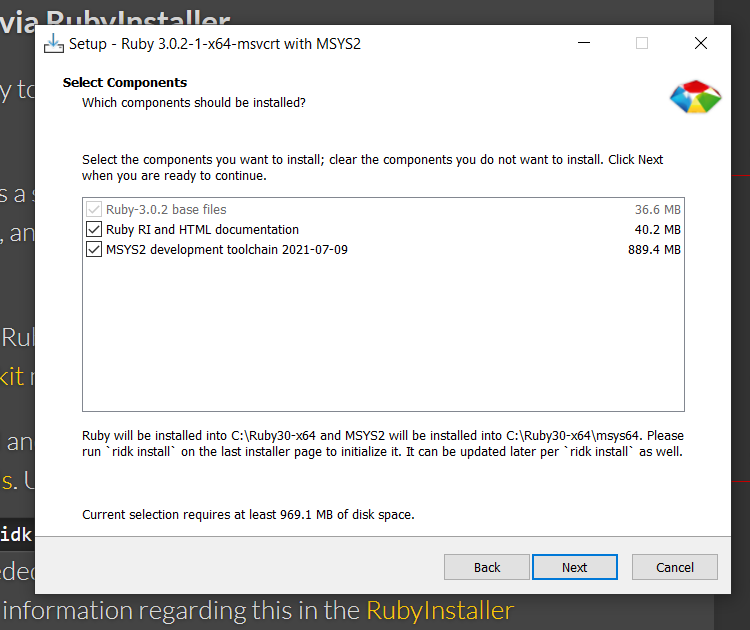Select the 40.2 MB size value
Screen dimensions: 750x630
coord(657,230)
